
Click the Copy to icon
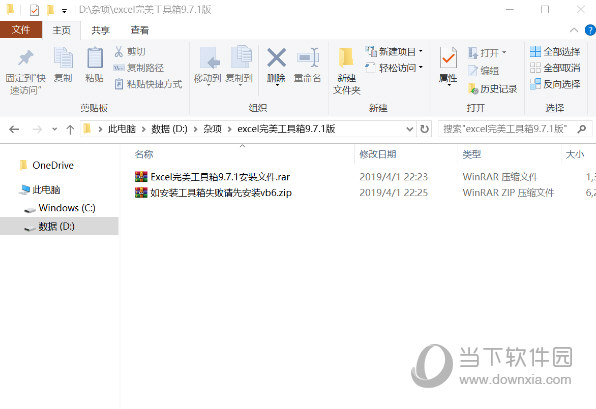(x=241, y=57)
